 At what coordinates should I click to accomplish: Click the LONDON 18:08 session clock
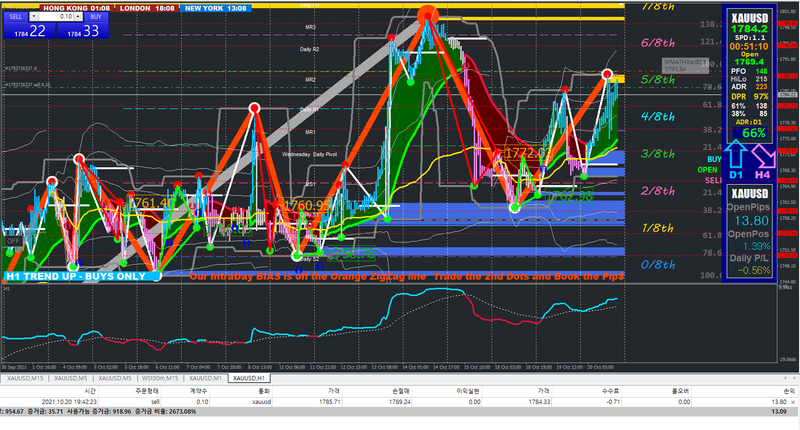coord(147,8)
